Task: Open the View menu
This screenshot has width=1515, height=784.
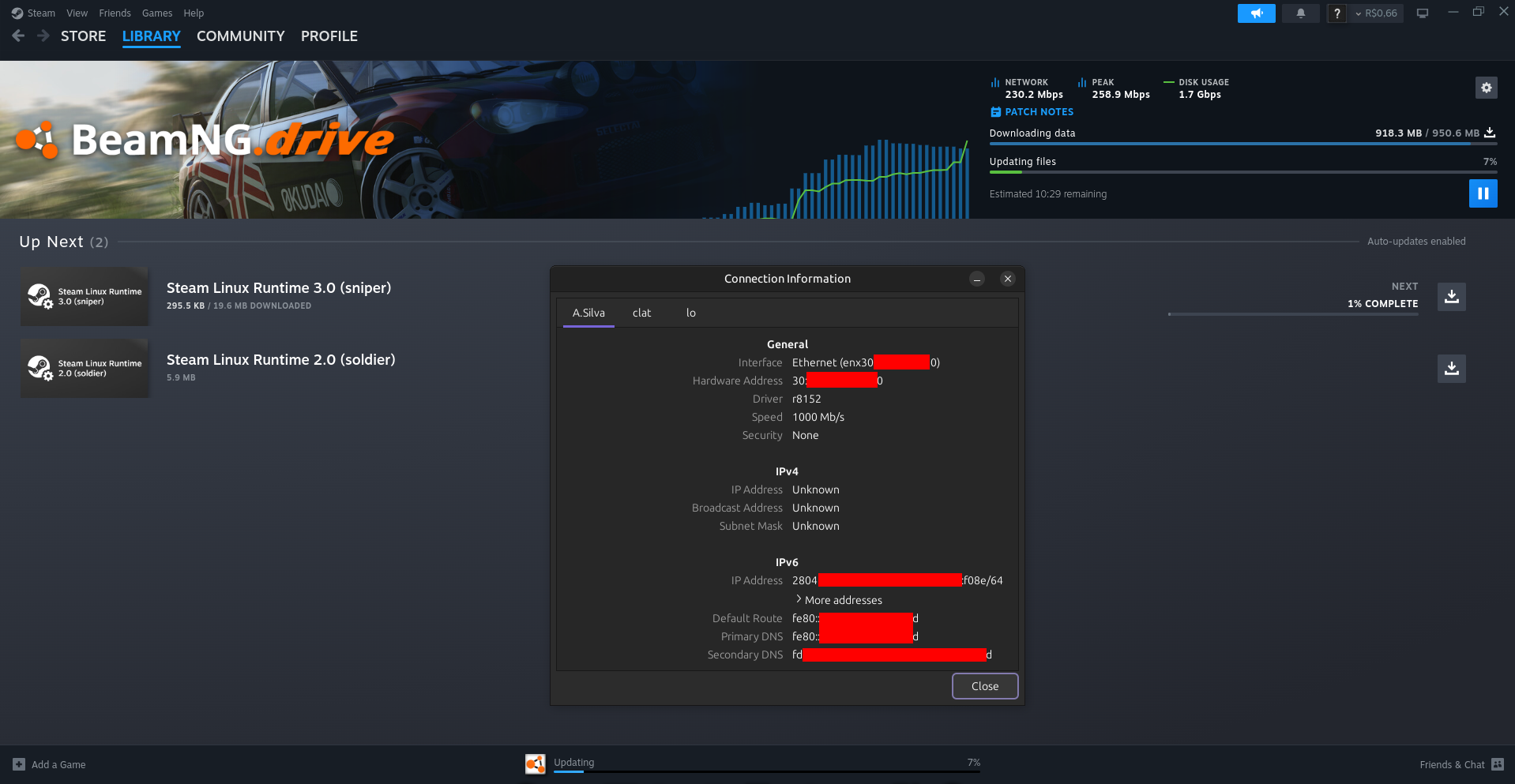Action: coord(77,13)
